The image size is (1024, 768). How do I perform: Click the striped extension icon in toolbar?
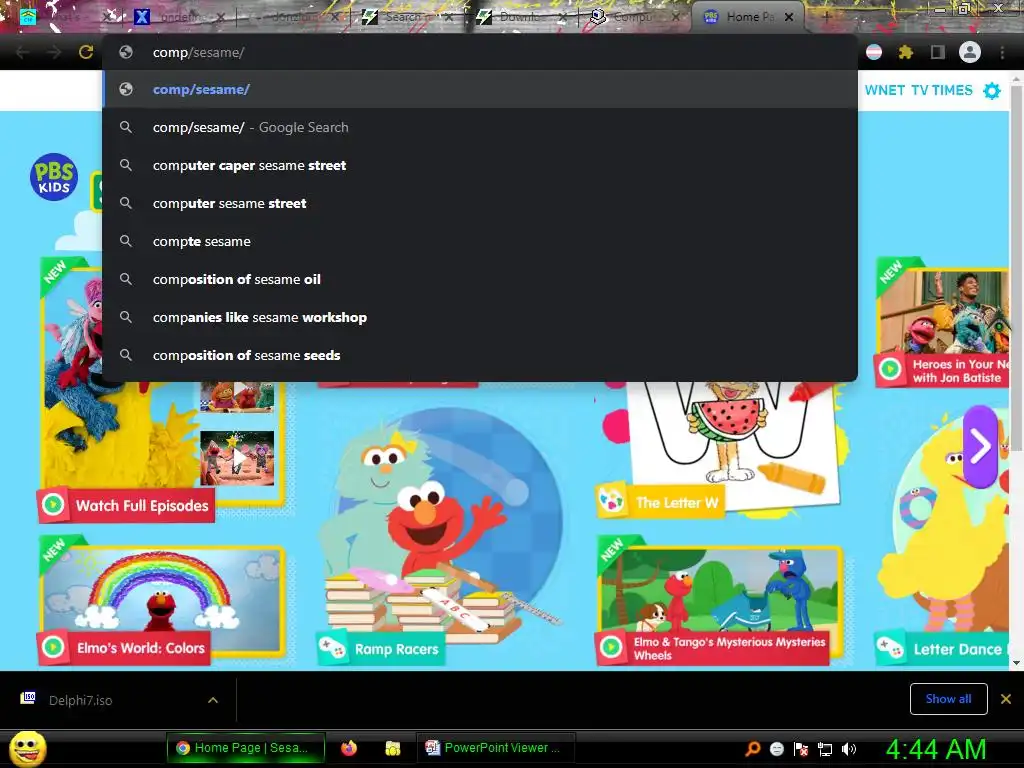pyautogui.click(x=874, y=52)
